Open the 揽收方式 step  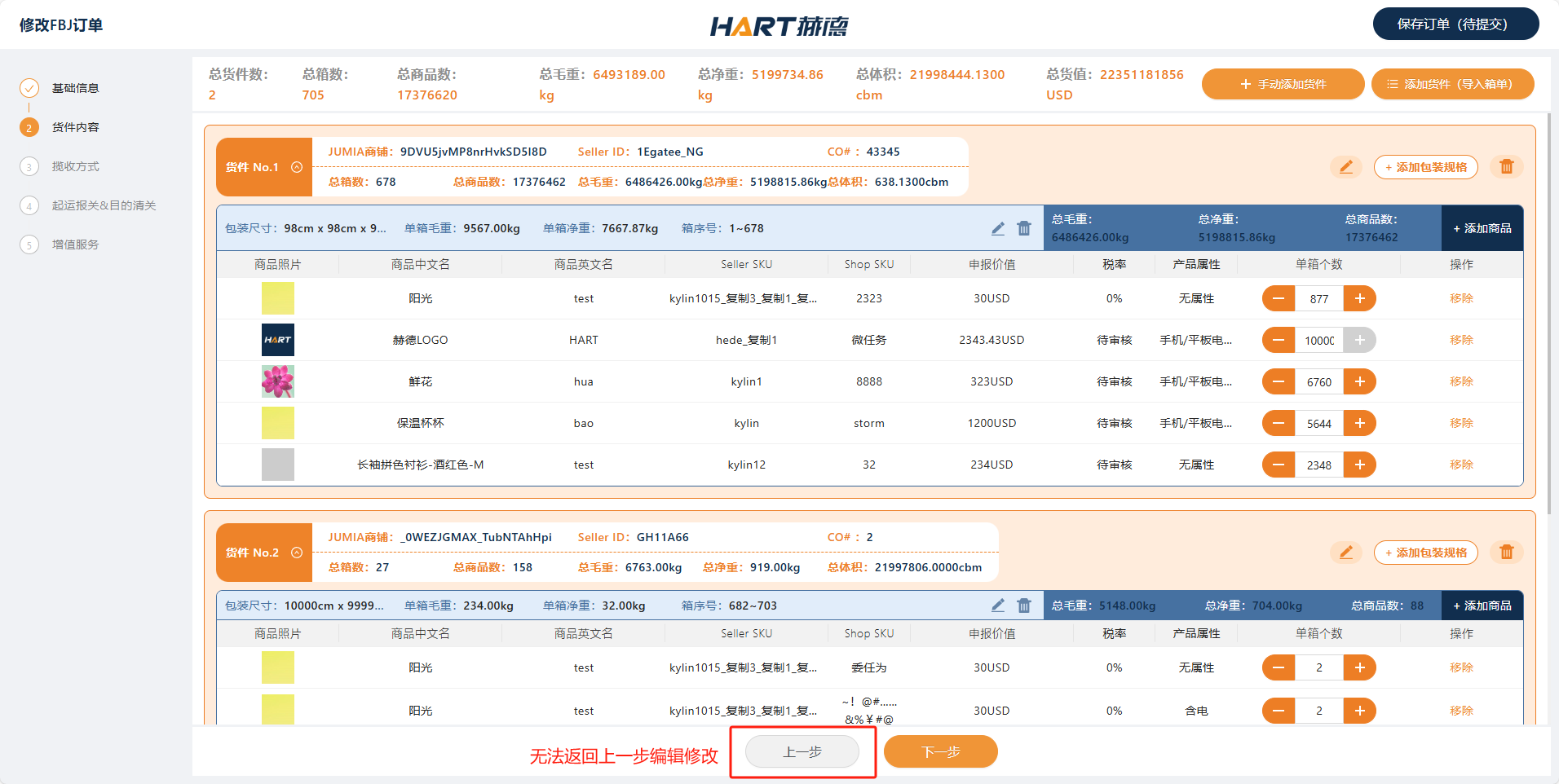75,166
